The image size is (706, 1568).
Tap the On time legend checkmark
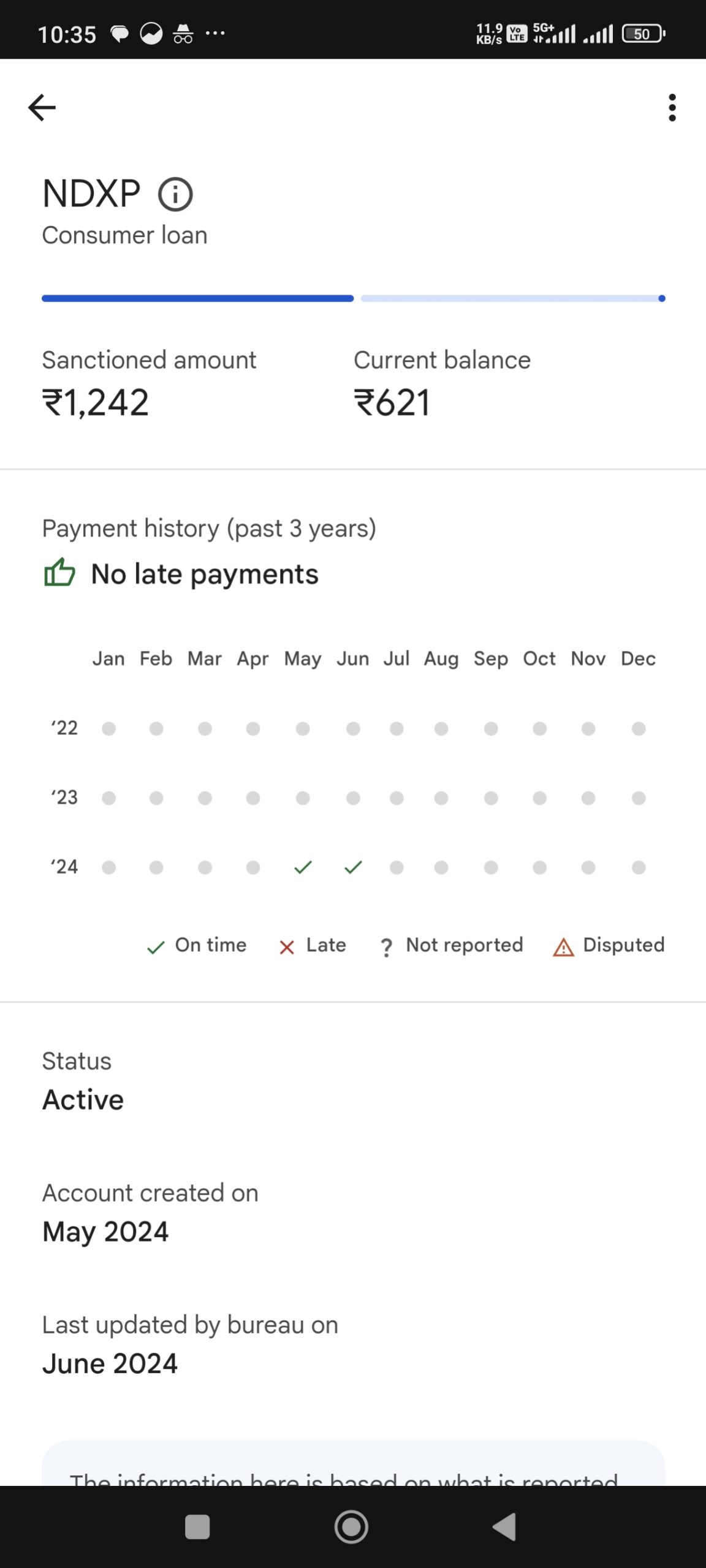point(156,947)
